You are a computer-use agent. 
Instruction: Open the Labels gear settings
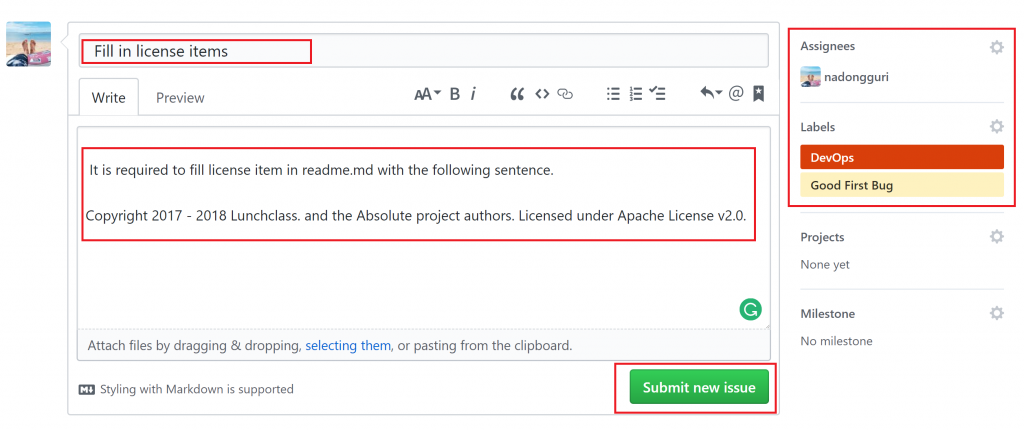[x=996, y=126]
